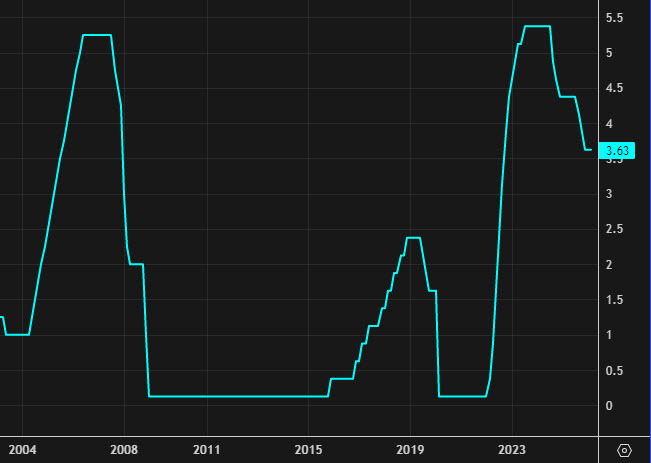Click the 0.5 price scale label
651x463 pixels.
pyautogui.click(x=616, y=370)
